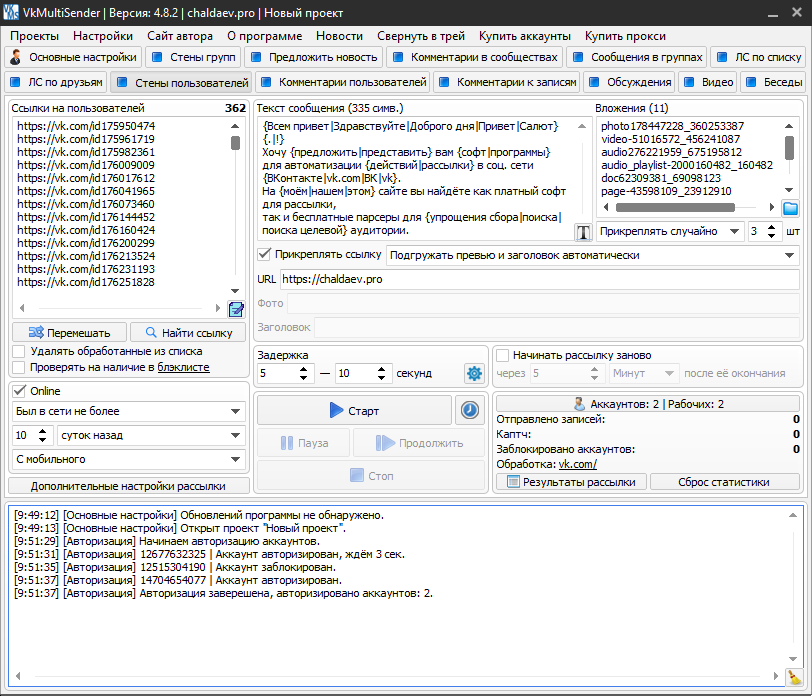Clear the log with the broom icon

(x=794, y=678)
